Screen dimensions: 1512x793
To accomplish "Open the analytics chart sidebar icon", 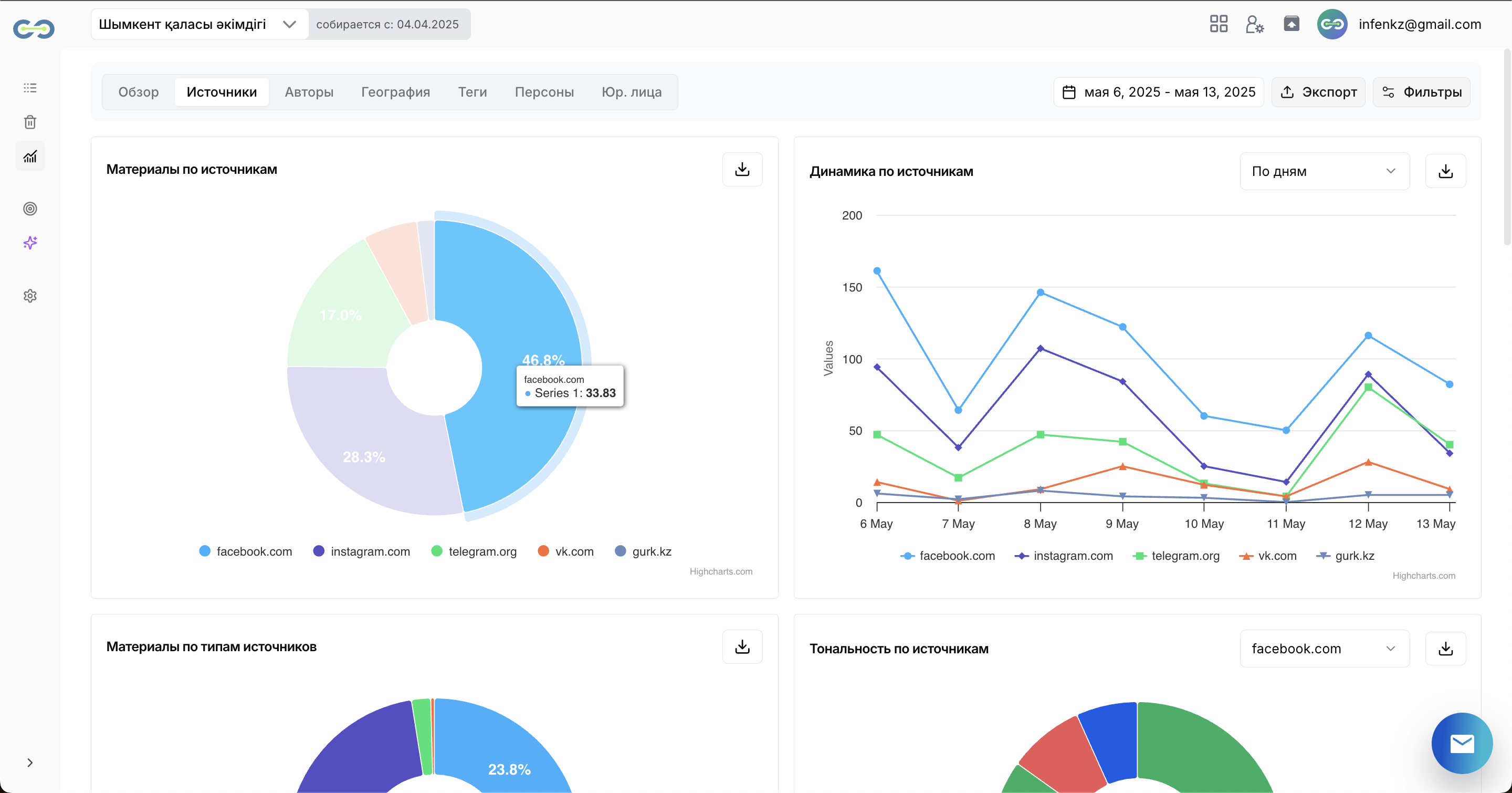I will point(30,156).
